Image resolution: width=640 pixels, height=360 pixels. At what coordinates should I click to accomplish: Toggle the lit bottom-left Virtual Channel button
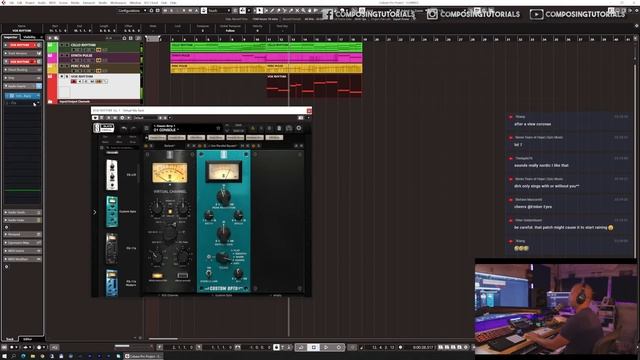157,276
